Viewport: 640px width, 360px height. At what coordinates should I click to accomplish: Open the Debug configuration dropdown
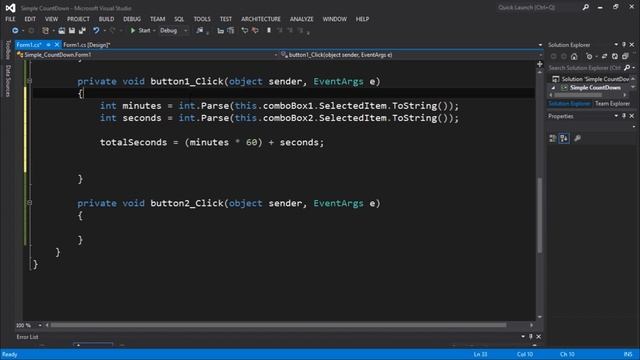[x=173, y=31]
